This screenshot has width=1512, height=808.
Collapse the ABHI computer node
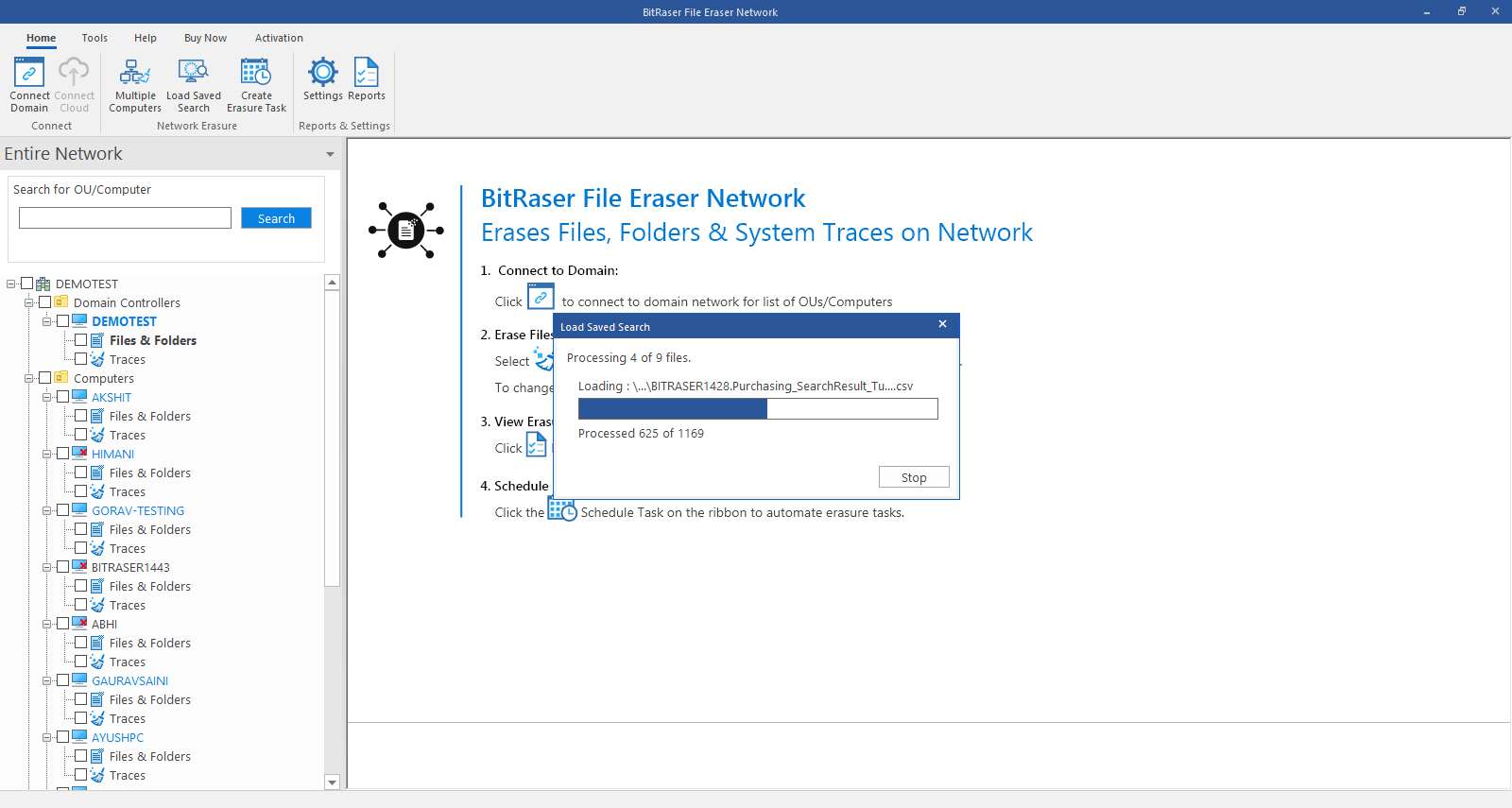(47, 624)
